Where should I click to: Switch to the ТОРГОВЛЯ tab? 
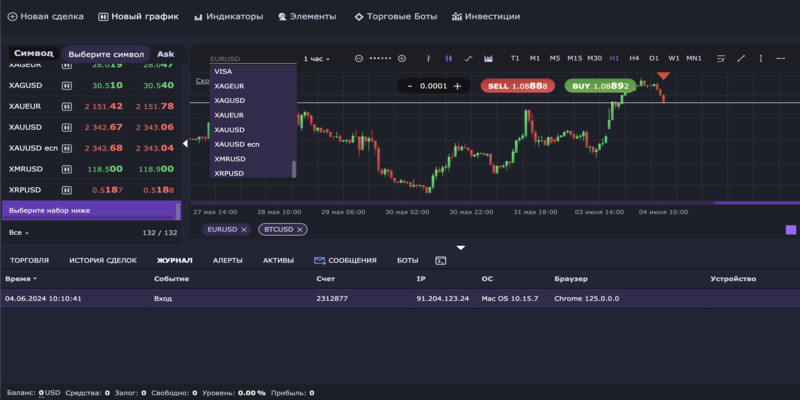[30, 261]
